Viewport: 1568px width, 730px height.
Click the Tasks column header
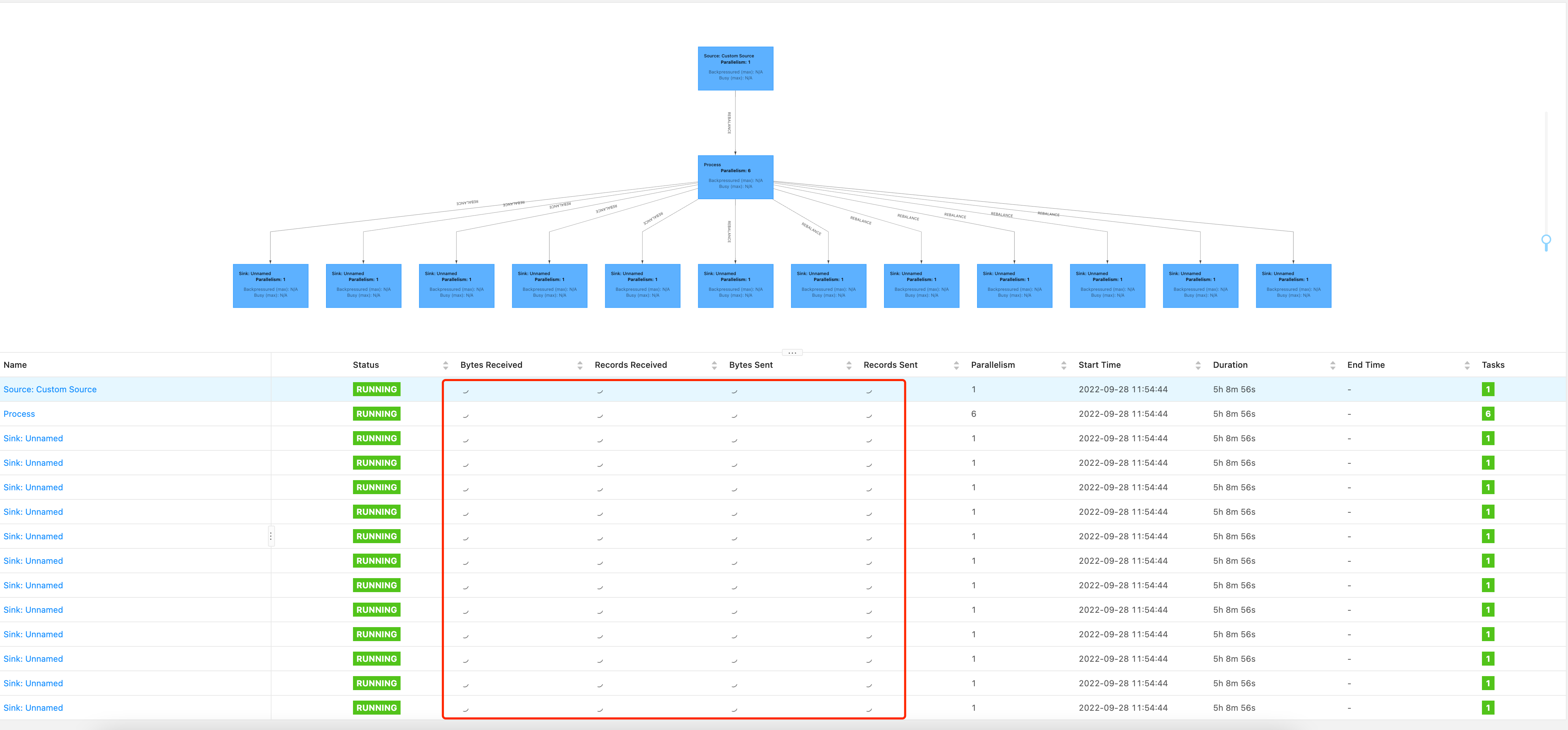pos(1492,365)
